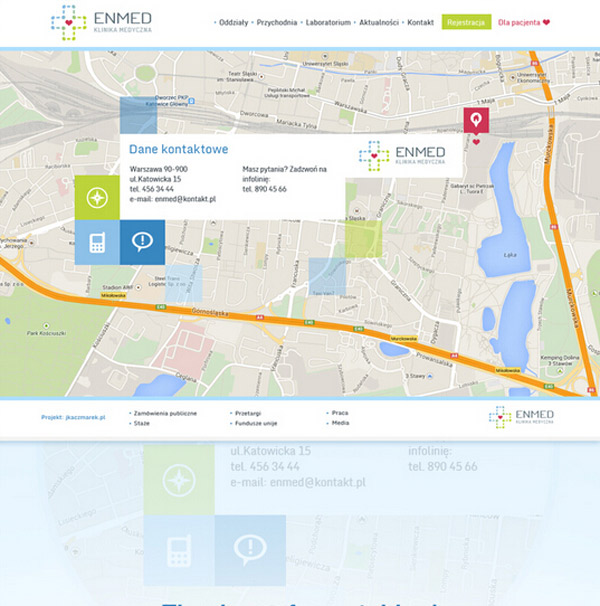Click the light blue mobile phone icon
Screen dimensions: 600x606
click(x=97, y=242)
